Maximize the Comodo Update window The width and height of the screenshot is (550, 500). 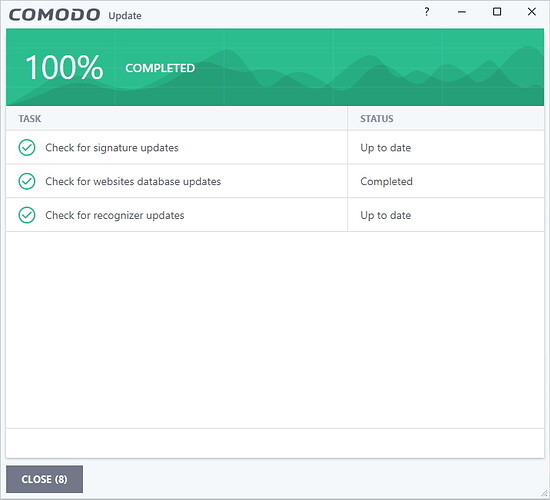coord(497,12)
